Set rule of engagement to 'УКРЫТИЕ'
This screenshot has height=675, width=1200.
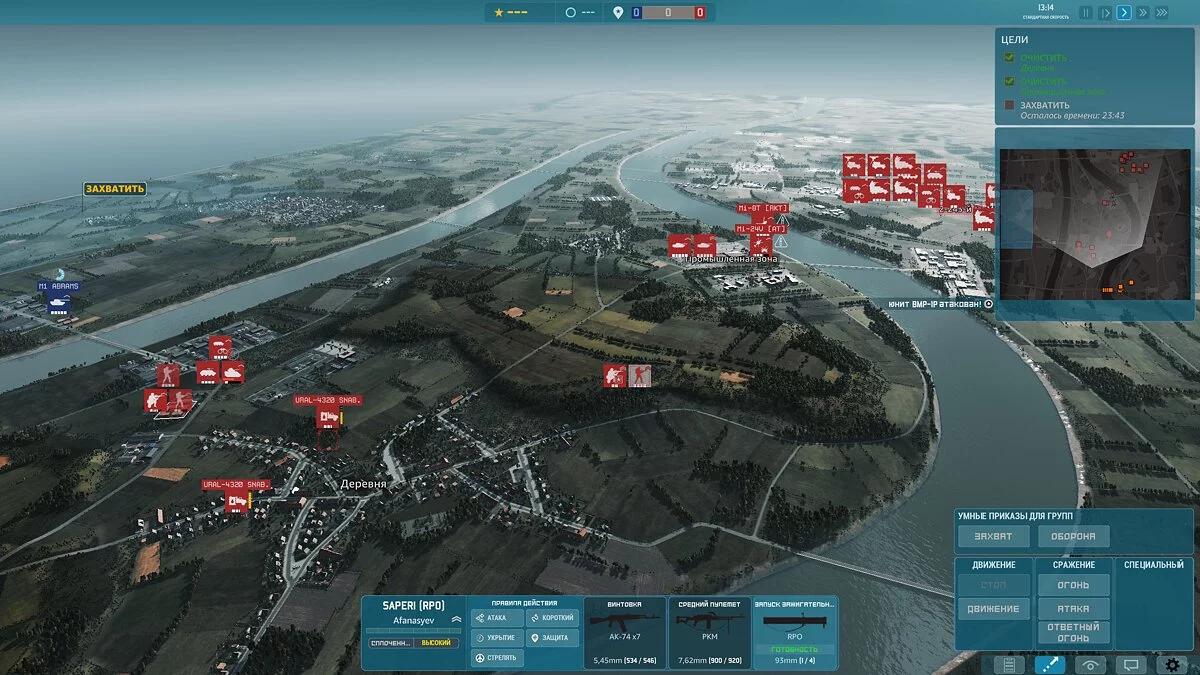coord(497,638)
